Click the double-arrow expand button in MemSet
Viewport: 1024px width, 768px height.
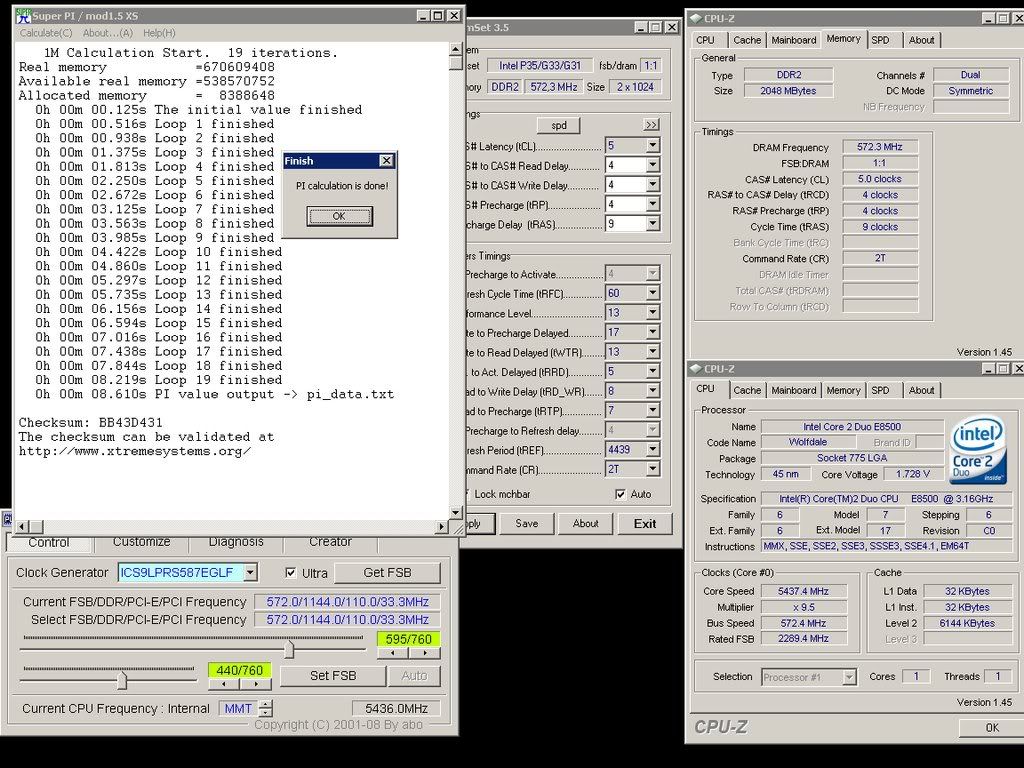click(651, 125)
